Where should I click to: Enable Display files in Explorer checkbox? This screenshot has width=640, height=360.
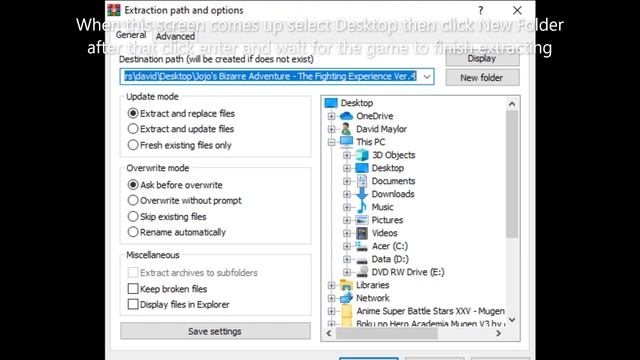tap(133, 304)
